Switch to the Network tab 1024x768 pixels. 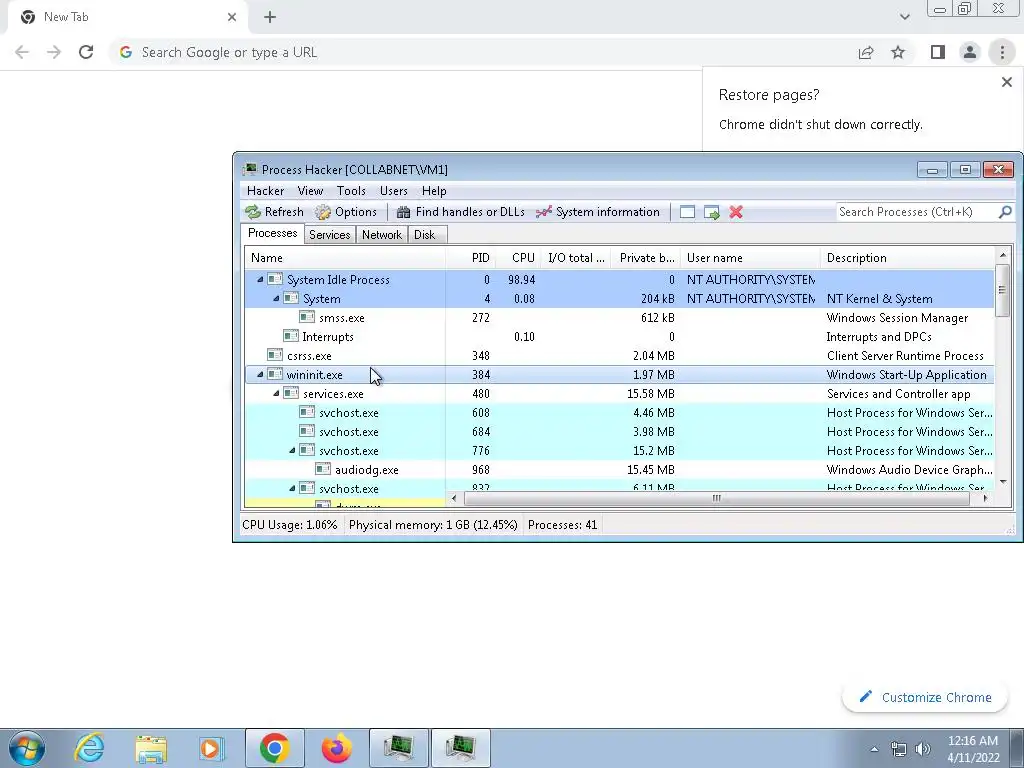click(x=381, y=234)
